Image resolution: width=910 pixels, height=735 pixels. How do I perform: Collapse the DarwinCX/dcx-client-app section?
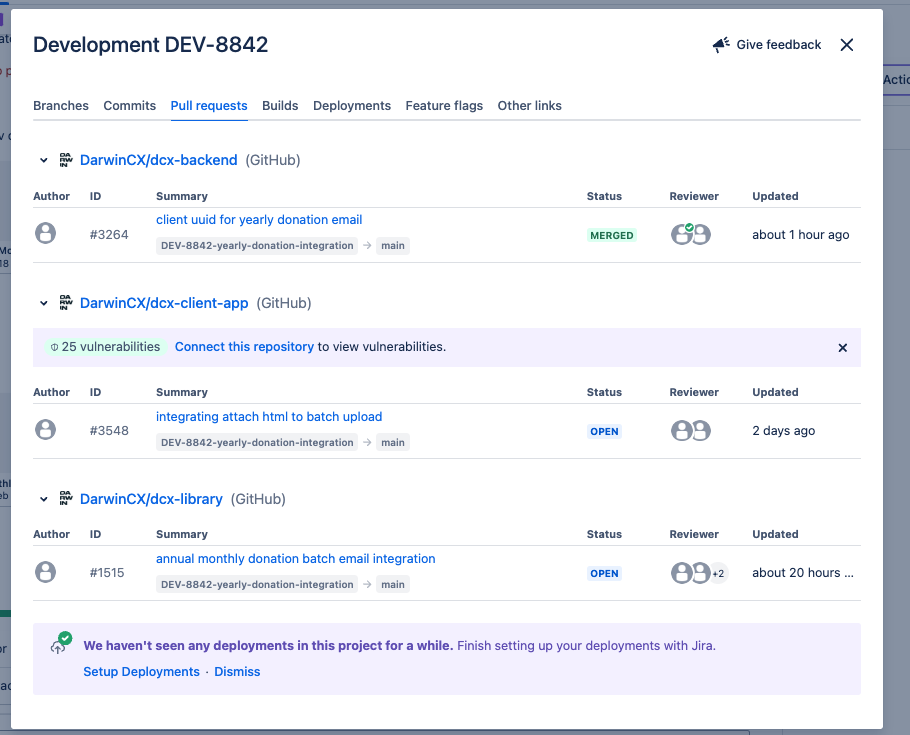[44, 303]
